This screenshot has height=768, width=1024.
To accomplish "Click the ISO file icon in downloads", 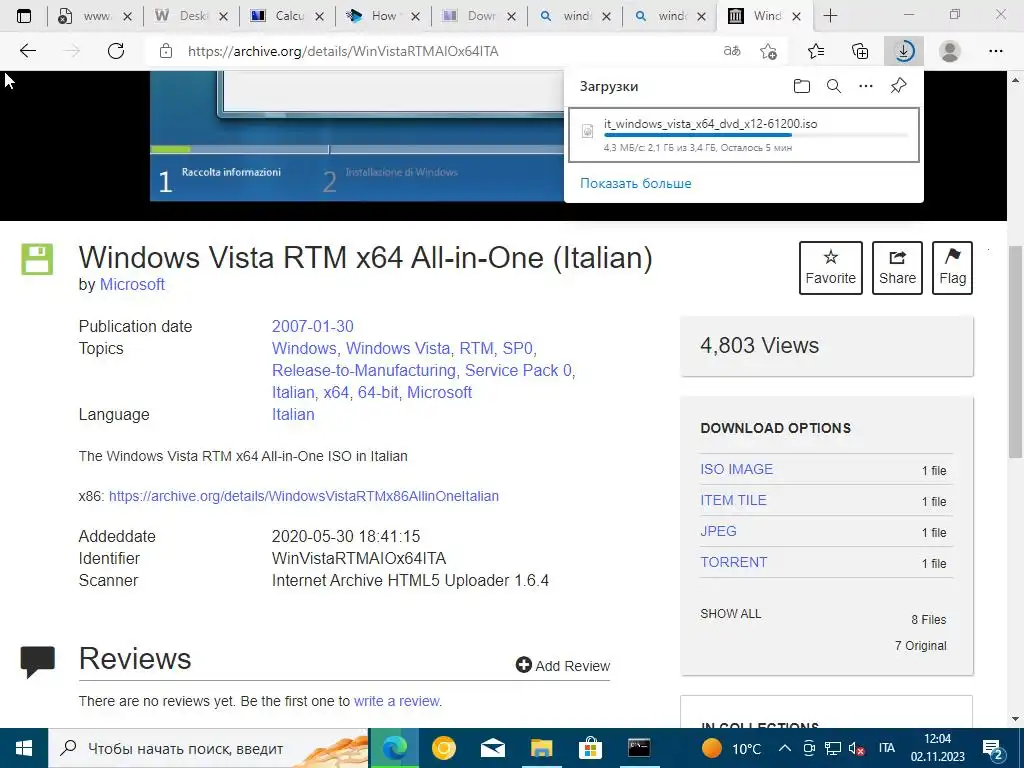I will point(588,131).
